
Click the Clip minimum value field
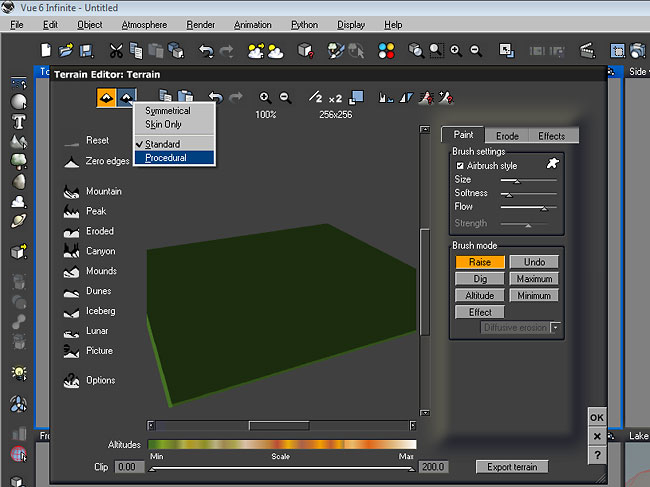(130, 467)
